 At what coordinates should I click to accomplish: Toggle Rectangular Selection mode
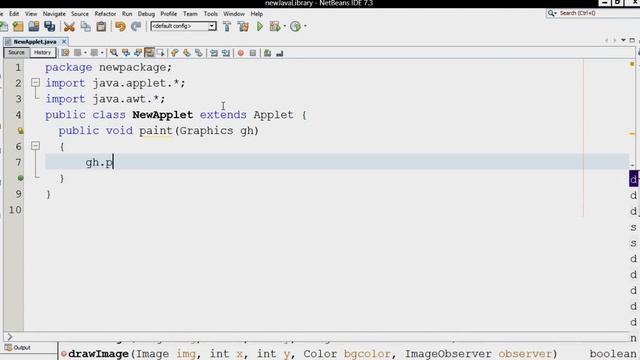tap(160, 53)
